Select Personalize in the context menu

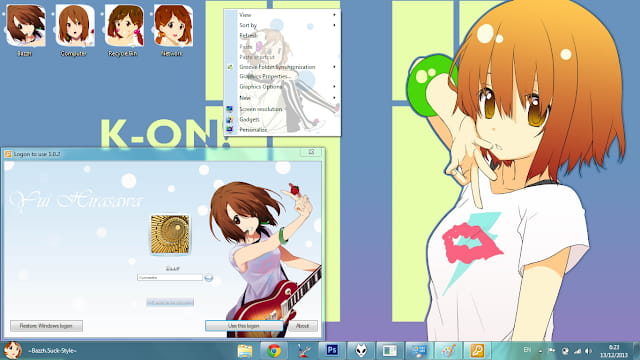coord(253,129)
